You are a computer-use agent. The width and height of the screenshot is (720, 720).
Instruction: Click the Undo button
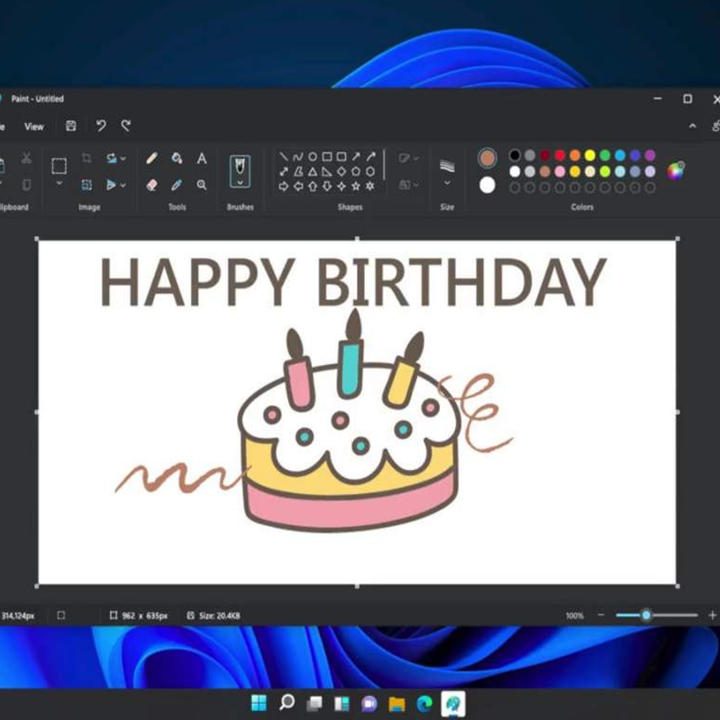(101, 126)
